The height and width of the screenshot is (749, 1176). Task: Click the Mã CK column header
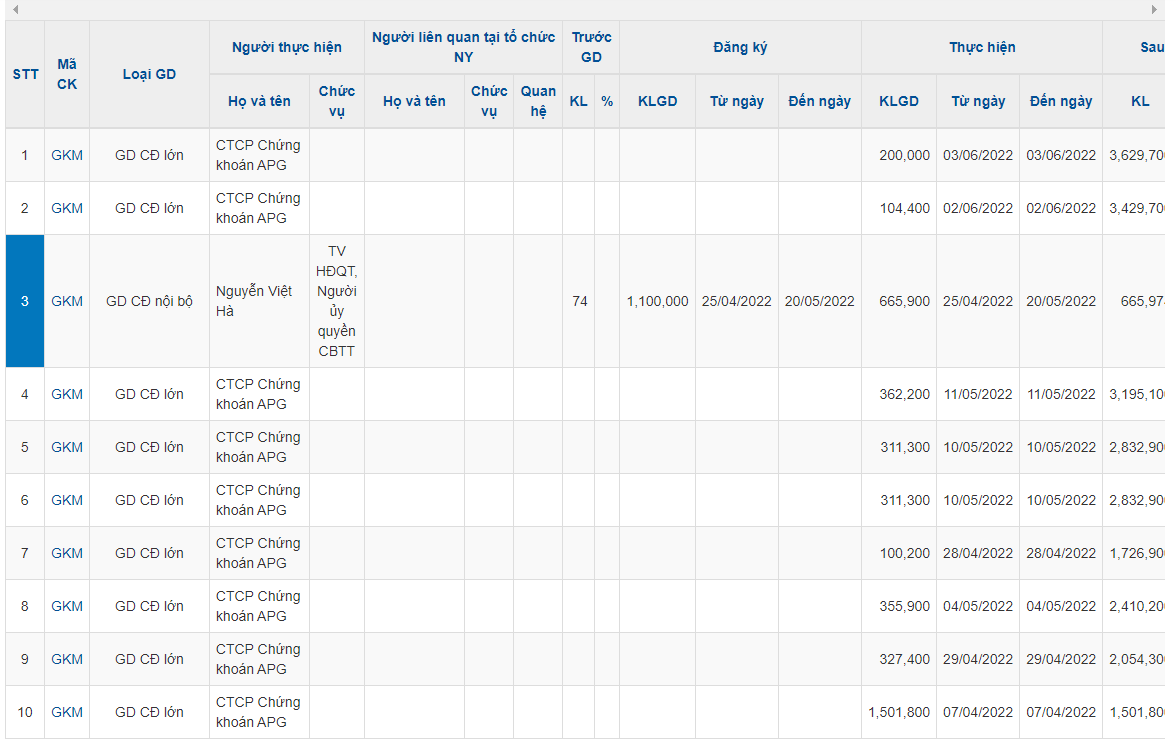tap(67, 74)
